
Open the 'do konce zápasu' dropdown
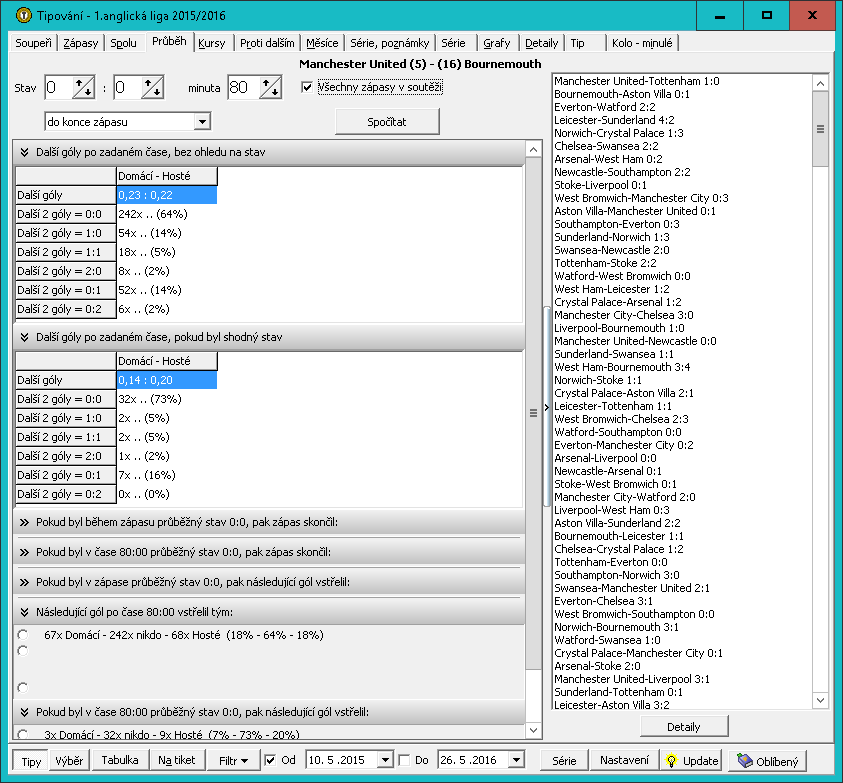tap(202, 122)
